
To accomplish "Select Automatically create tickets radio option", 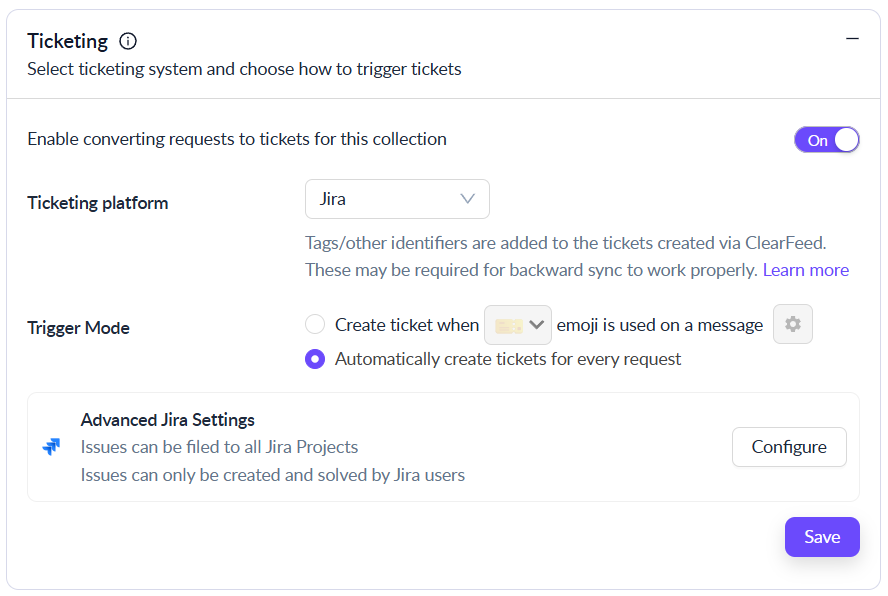I will [315, 359].
